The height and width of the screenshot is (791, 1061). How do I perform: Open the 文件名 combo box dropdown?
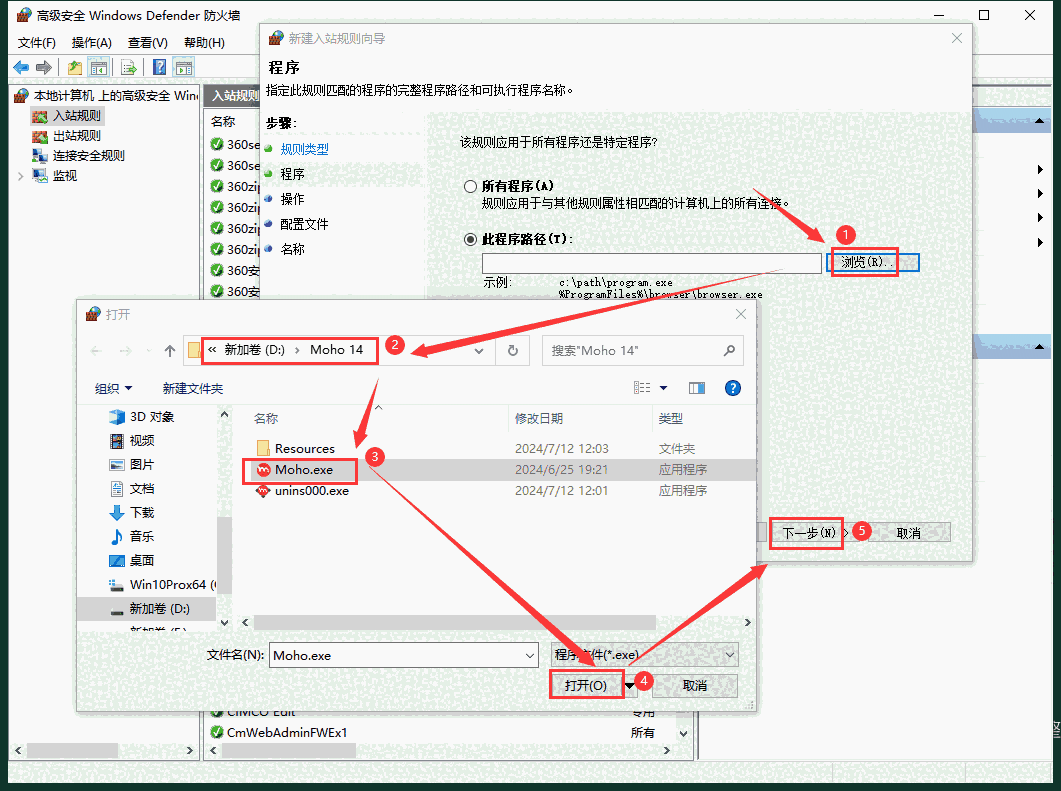529,656
